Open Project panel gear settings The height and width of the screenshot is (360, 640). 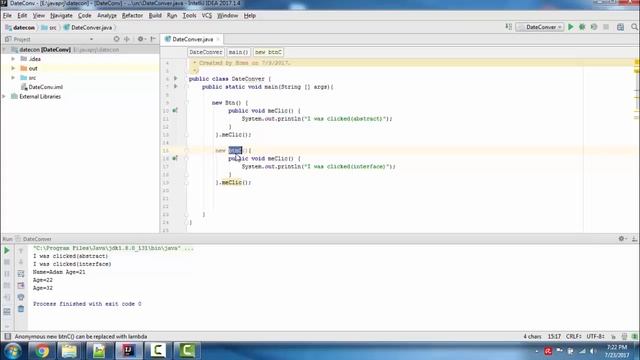[x=141, y=39]
